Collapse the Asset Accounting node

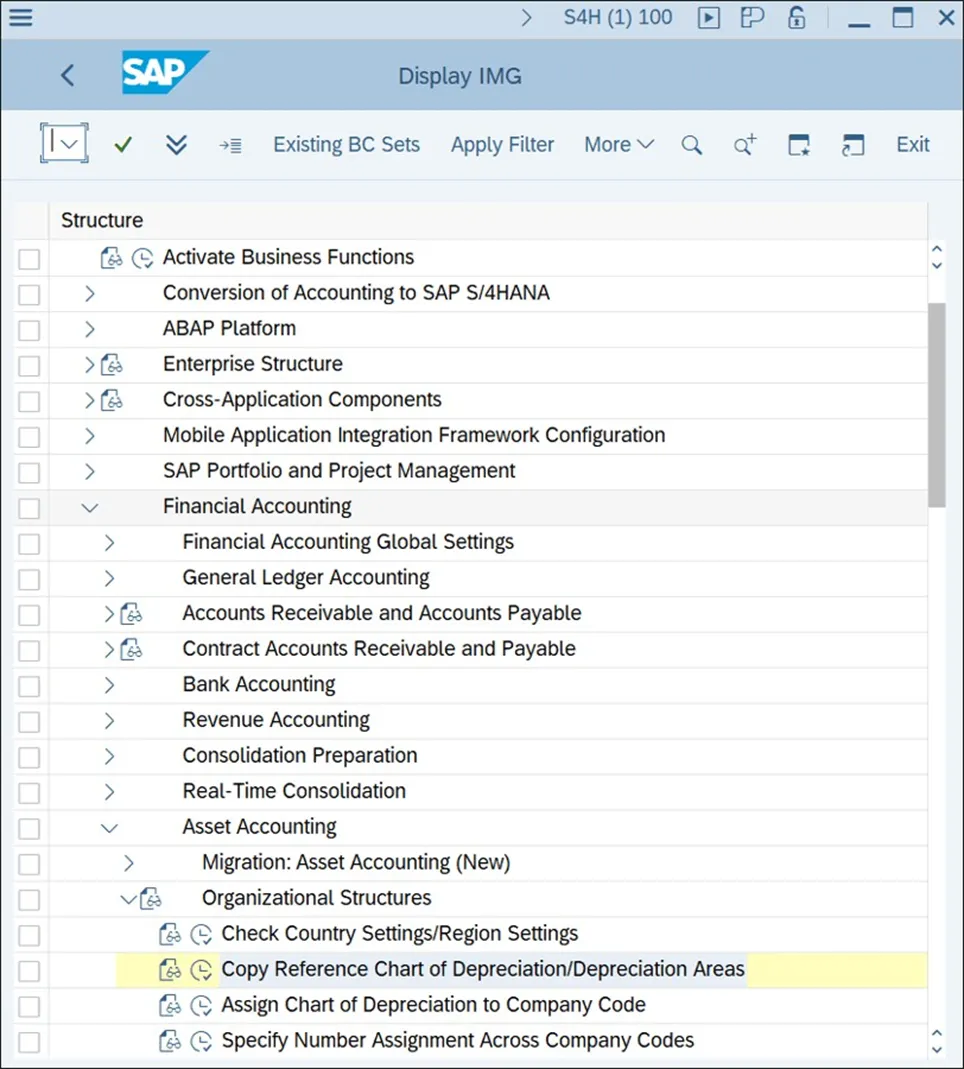[x=109, y=827]
